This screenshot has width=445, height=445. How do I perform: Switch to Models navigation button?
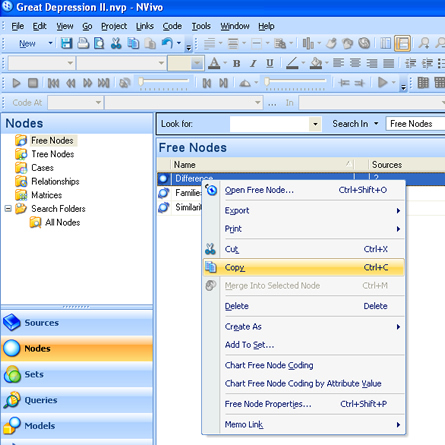(x=77, y=426)
